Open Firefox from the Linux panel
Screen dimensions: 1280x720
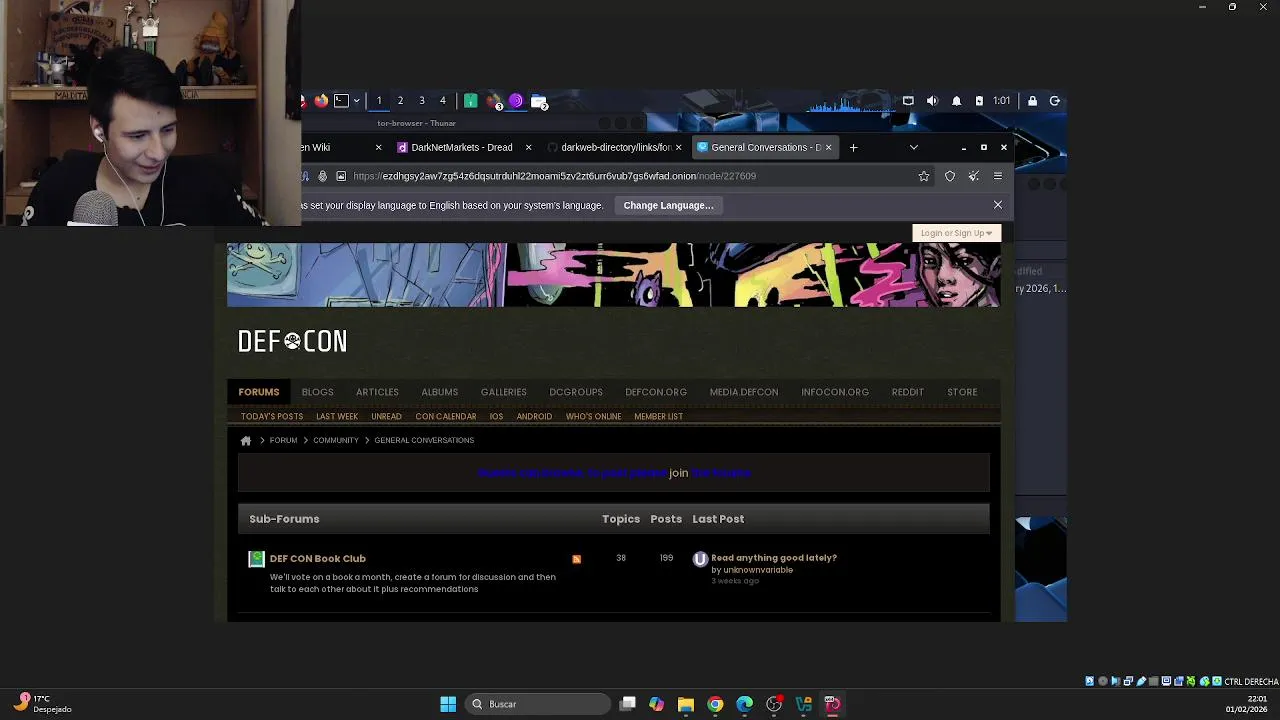321,101
